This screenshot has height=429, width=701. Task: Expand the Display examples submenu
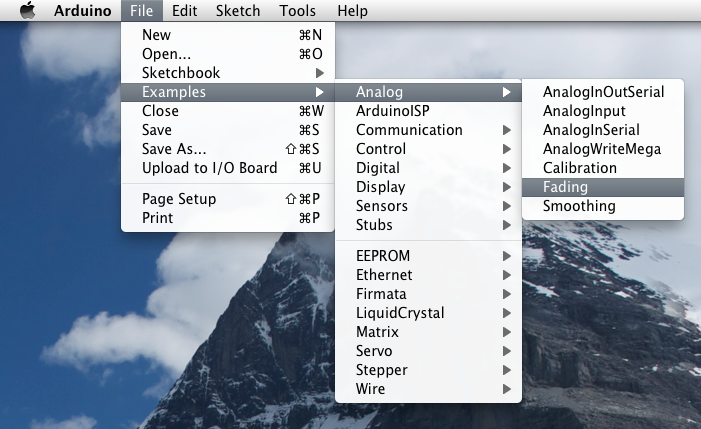point(428,187)
